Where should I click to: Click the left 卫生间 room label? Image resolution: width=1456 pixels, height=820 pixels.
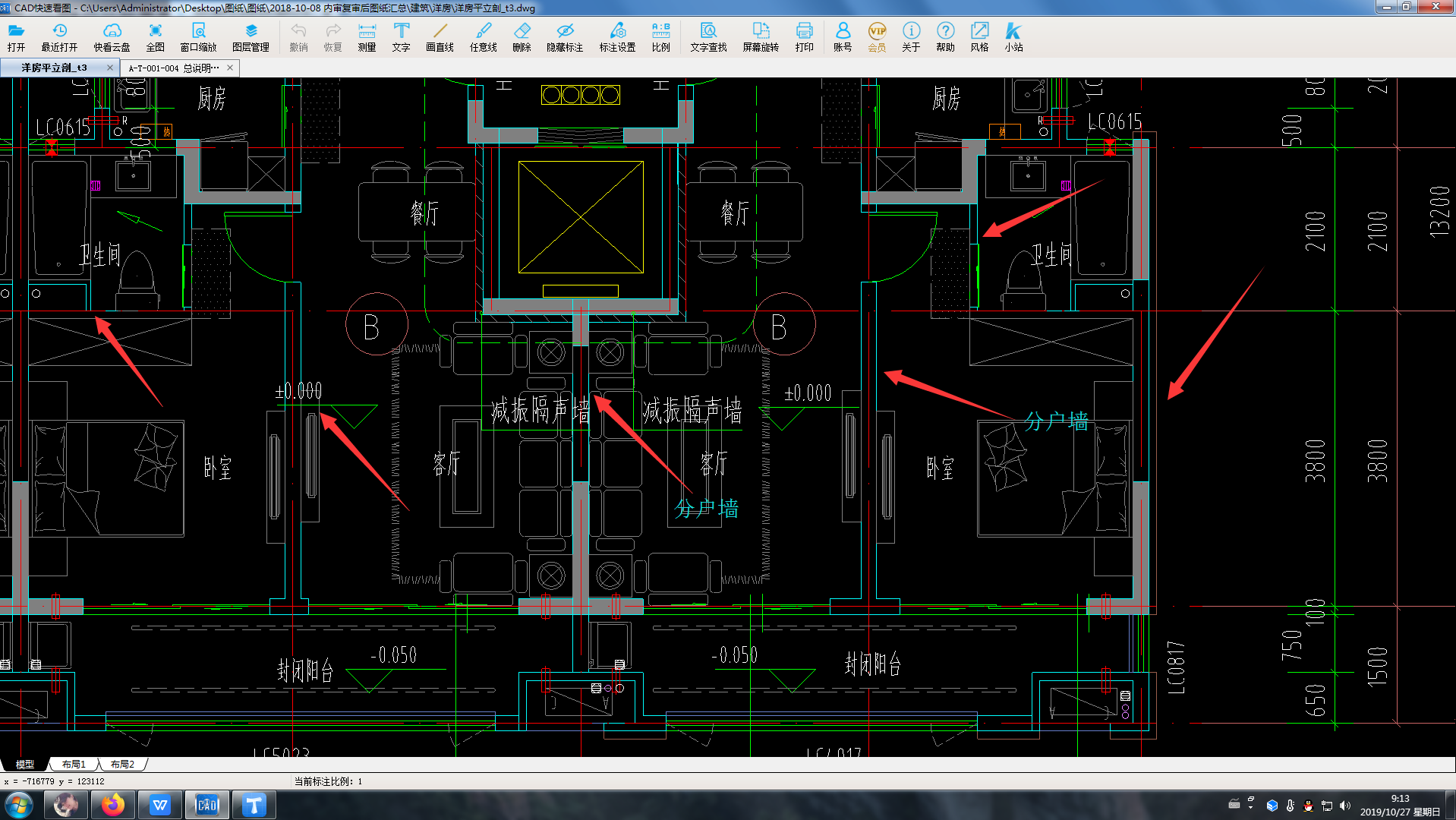coord(100,255)
